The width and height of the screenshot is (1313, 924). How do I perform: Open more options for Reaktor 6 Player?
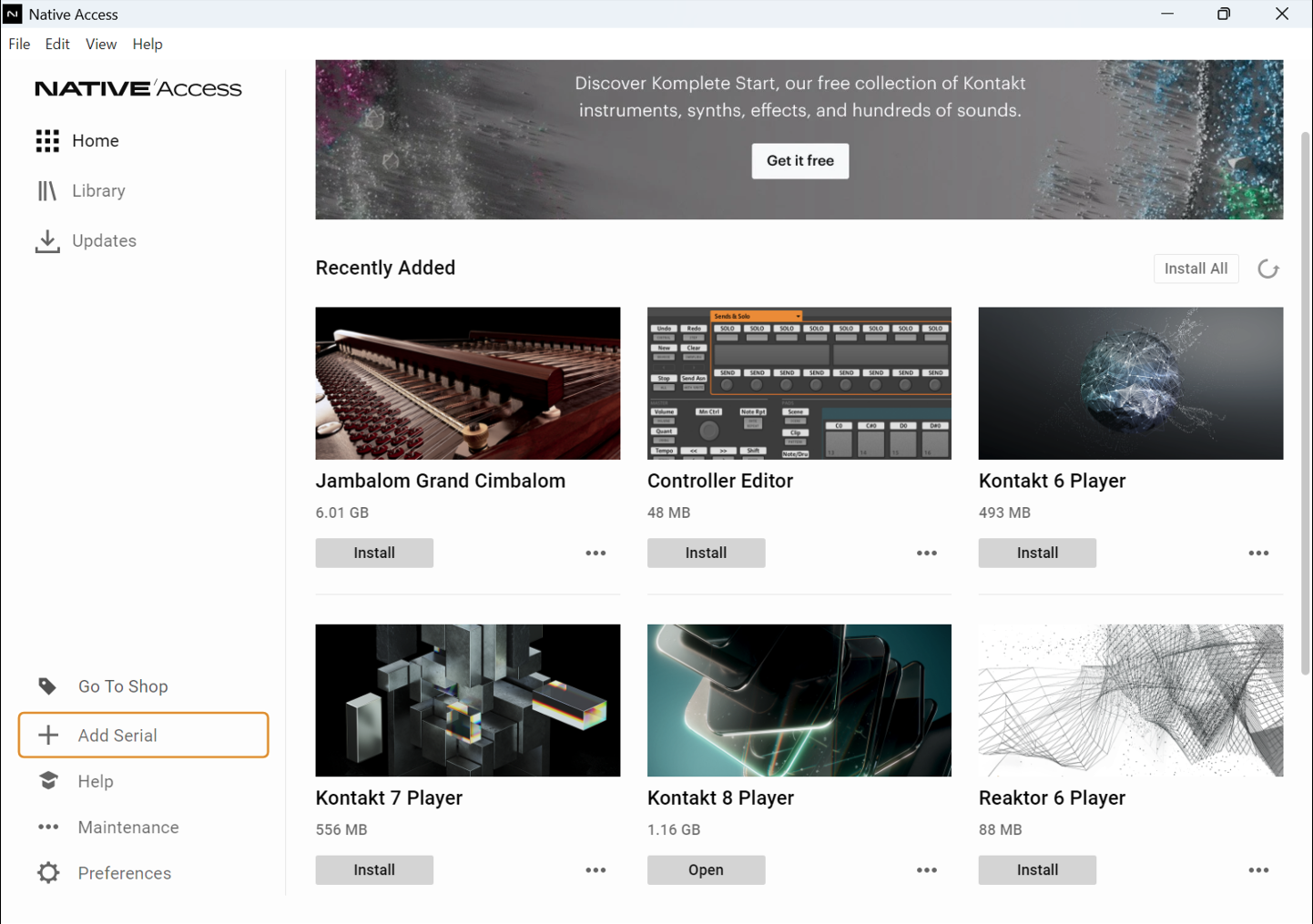pyautogui.click(x=1258, y=870)
